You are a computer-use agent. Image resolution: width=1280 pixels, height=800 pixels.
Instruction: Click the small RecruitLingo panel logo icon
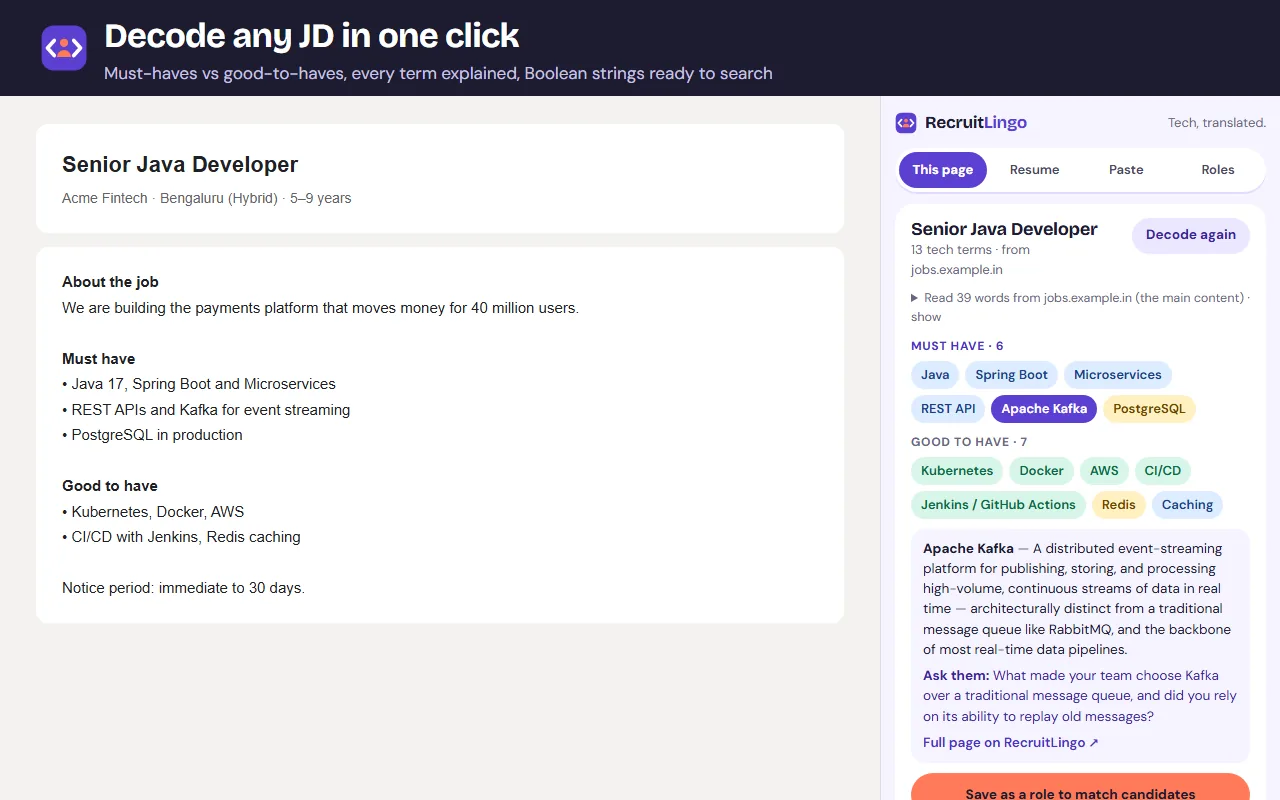point(906,123)
